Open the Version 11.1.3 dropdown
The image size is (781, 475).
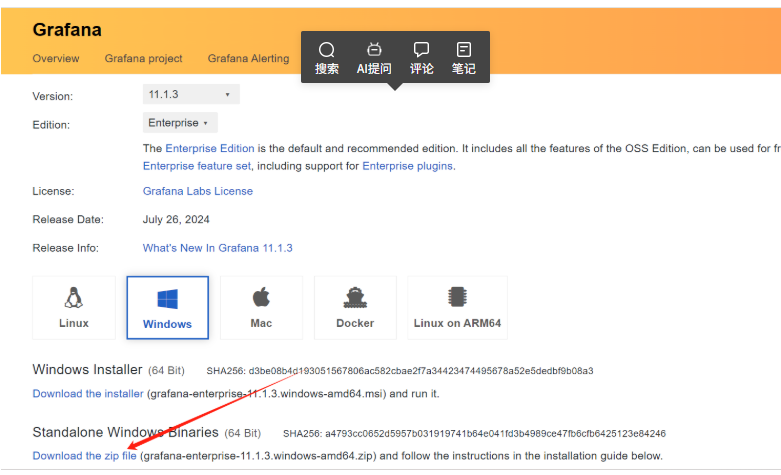pos(191,94)
